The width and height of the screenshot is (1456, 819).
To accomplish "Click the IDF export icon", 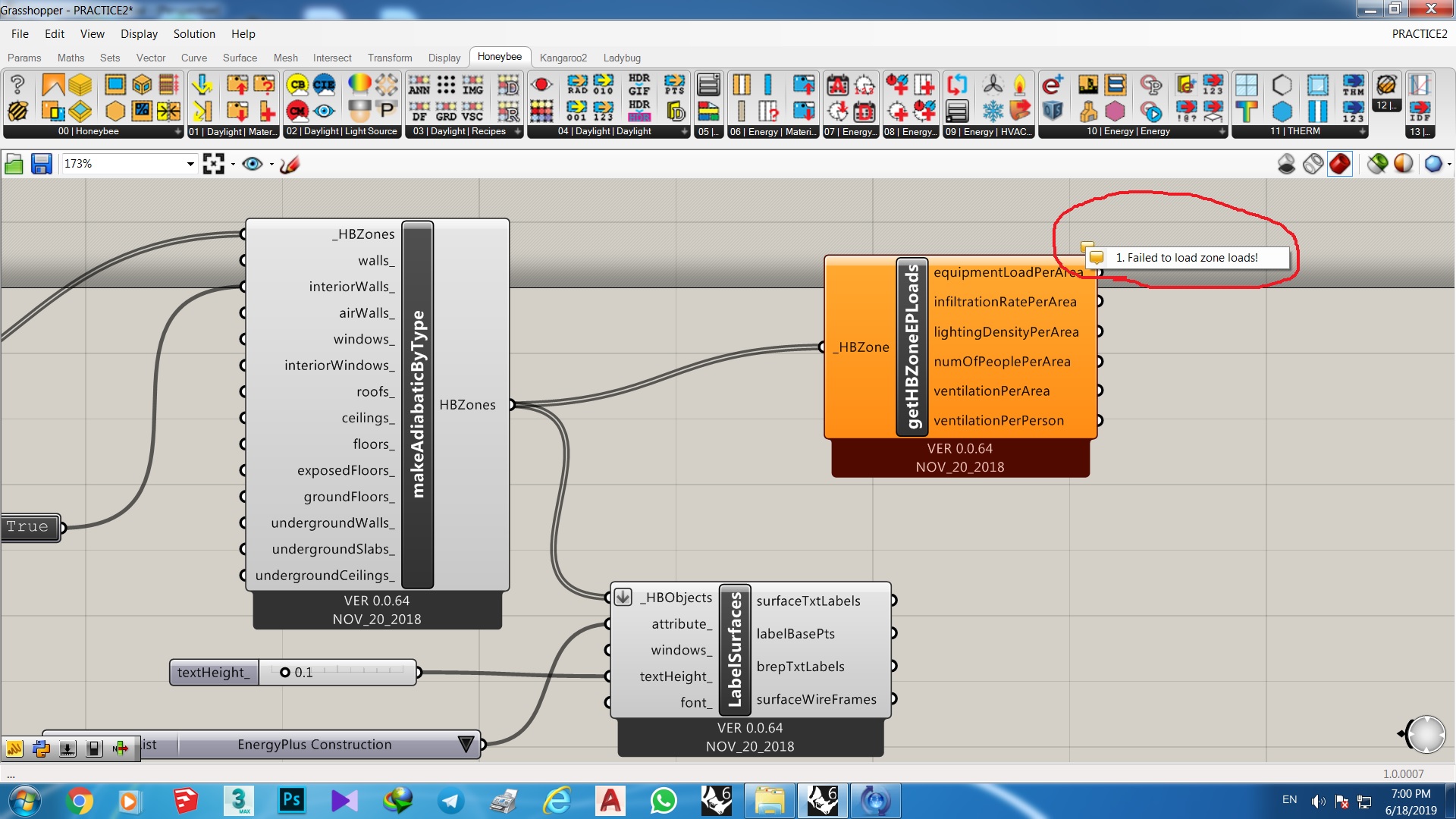I will click(x=1420, y=111).
